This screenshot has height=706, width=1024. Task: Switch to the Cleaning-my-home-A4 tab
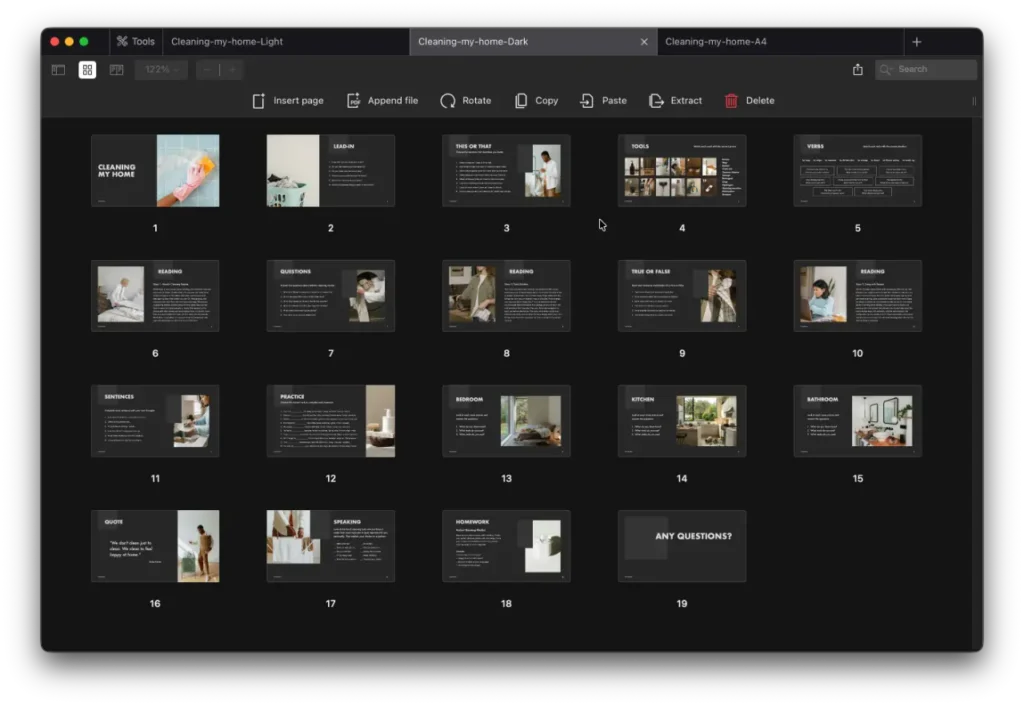(715, 42)
